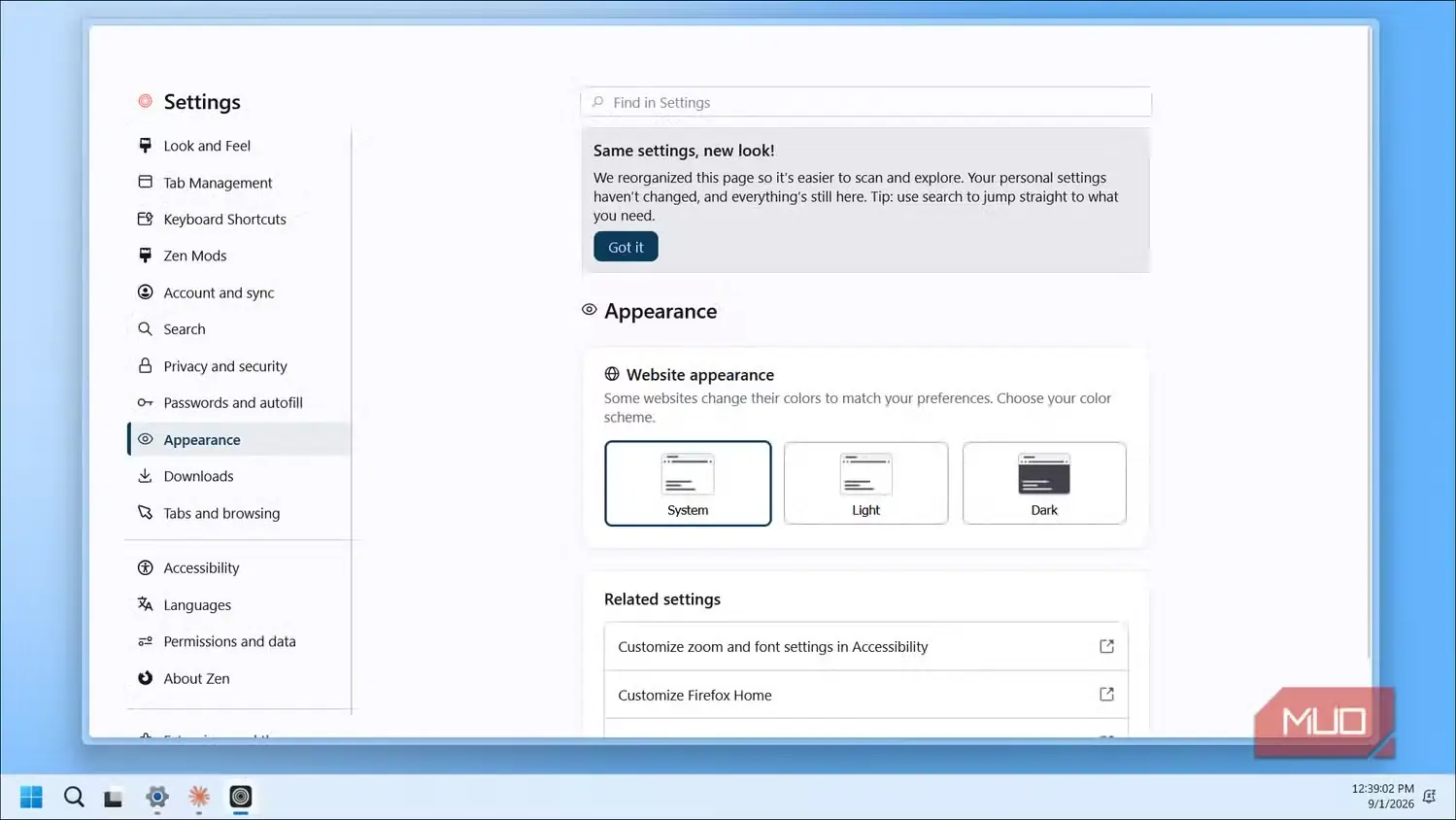Image resolution: width=1456 pixels, height=820 pixels.
Task: Dismiss the notice with Got it
Action: [626, 247]
